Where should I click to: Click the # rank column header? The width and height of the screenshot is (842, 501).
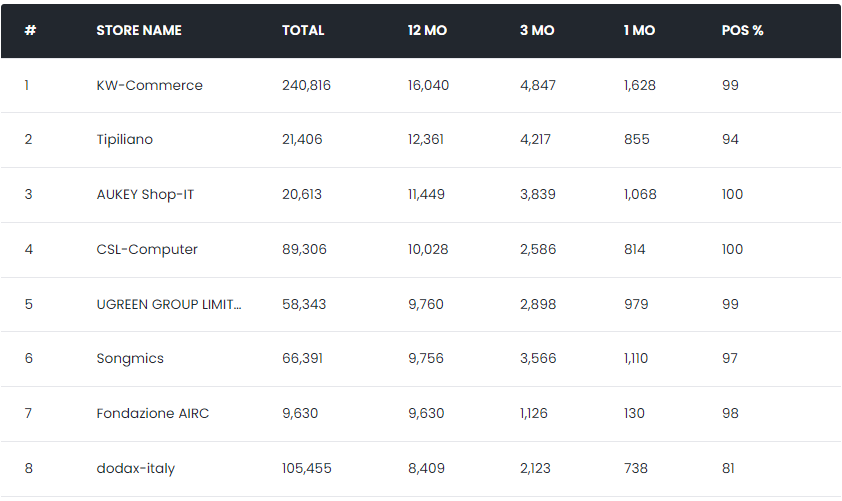(30, 30)
